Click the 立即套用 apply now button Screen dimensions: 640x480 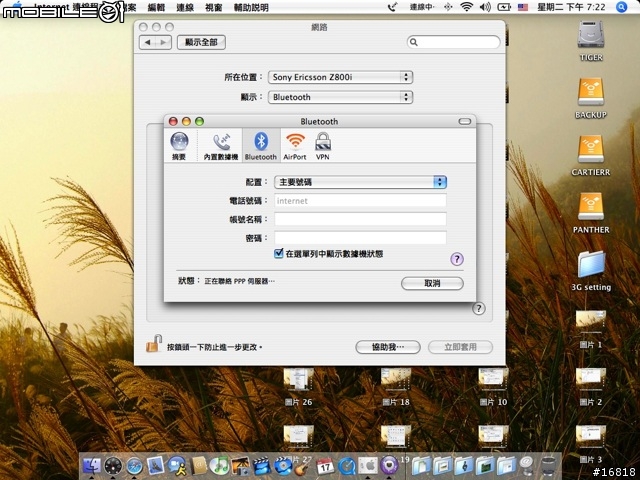(x=460, y=347)
